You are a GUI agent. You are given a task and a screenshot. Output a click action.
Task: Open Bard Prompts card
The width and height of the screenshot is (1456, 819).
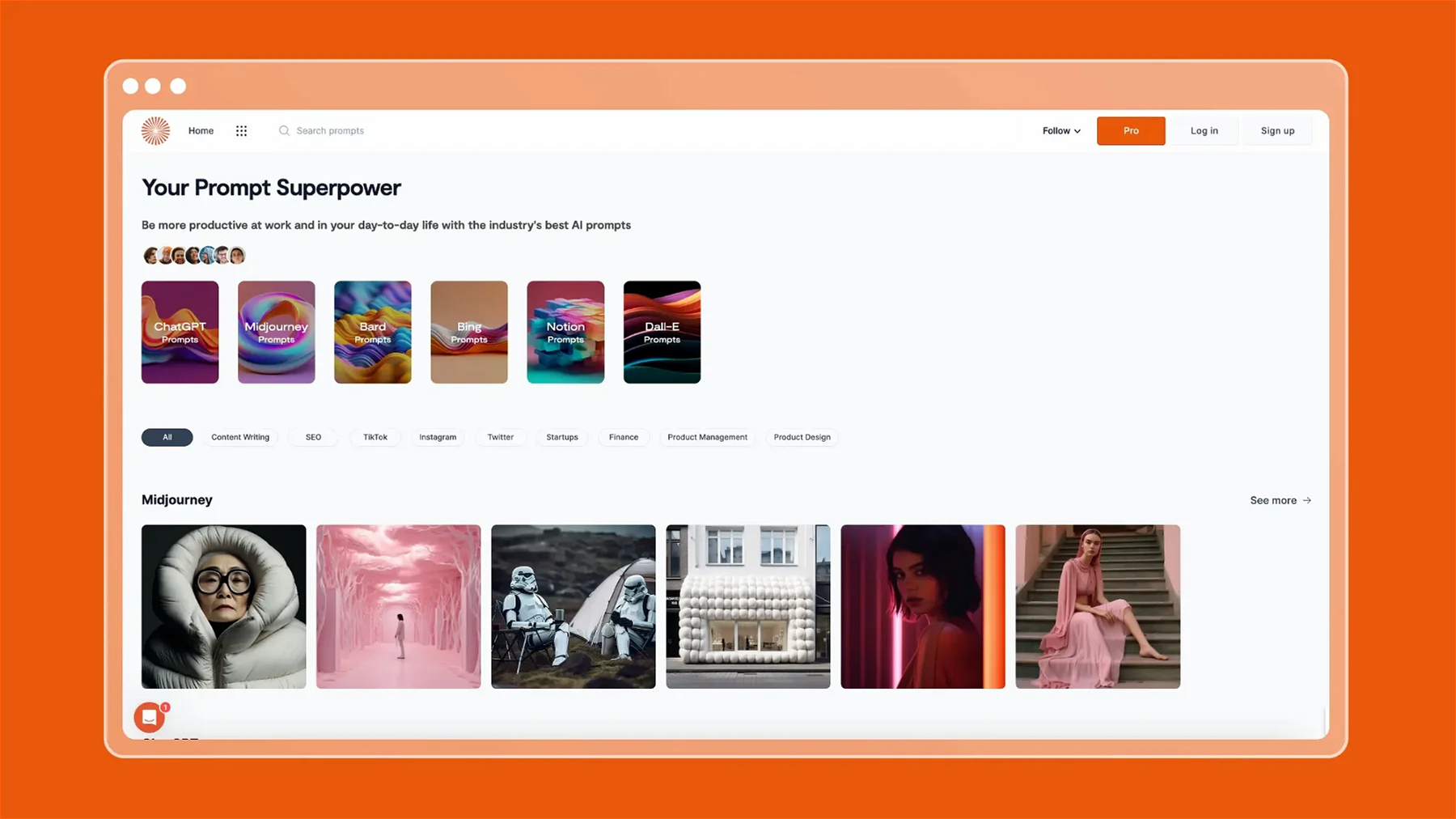(372, 332)
